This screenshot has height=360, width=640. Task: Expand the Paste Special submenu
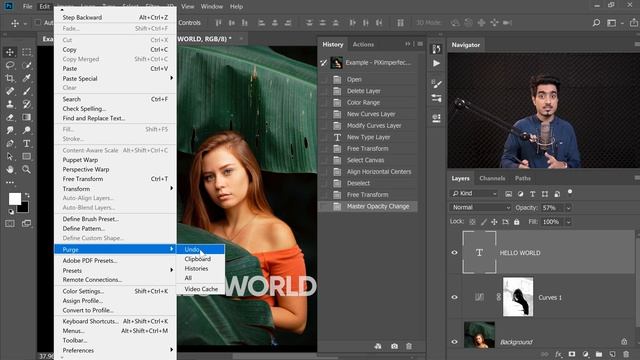tap(116, 78)
